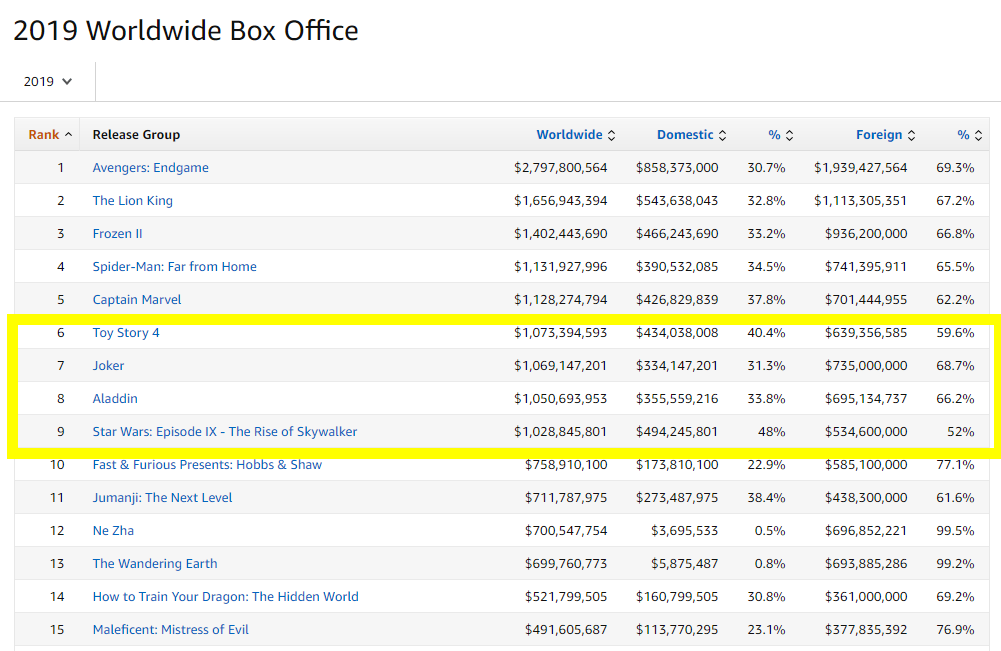
Task: Visit The Wandering Earth page
Action: pos(155,564)
